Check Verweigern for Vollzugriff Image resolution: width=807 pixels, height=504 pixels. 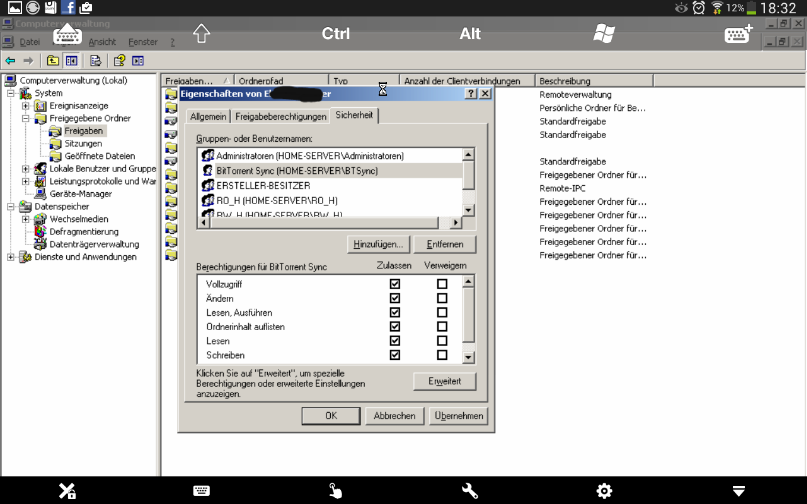(x=442, y=284)
